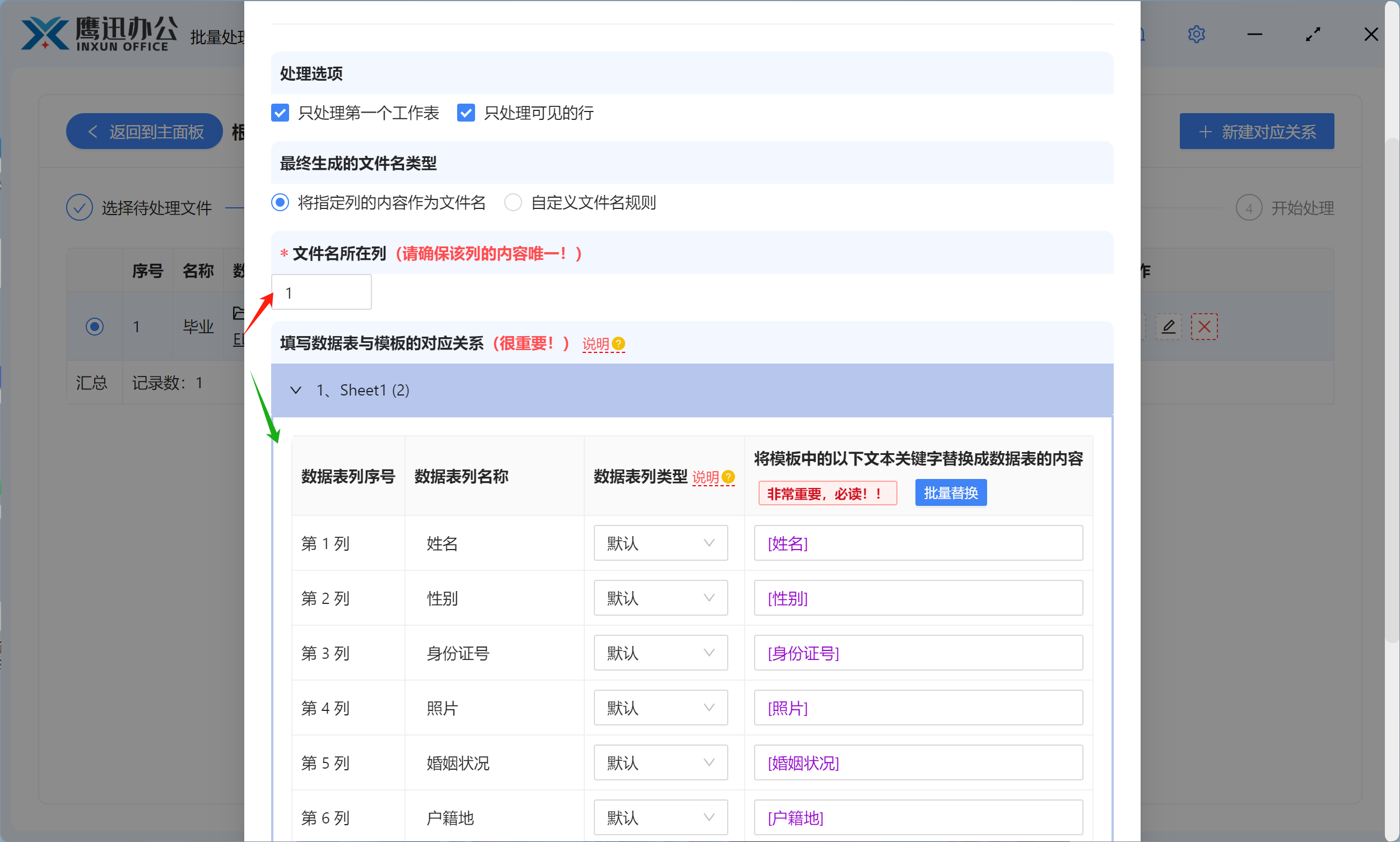Click the 记录数: 1 summary text
The image size is (1400, 842).
(x=167, y=383)
